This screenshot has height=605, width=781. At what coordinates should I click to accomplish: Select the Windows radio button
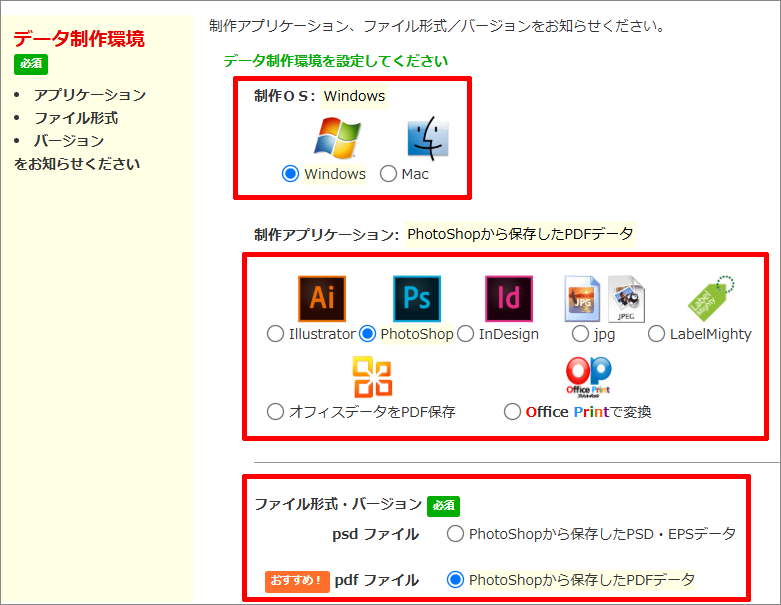290,174
